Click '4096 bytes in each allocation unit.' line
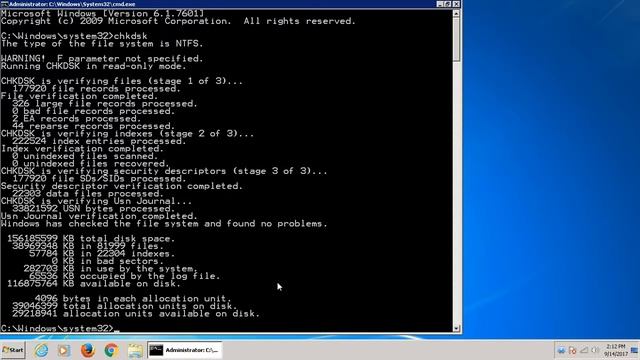The image size is (640, 360). [133, 299]
